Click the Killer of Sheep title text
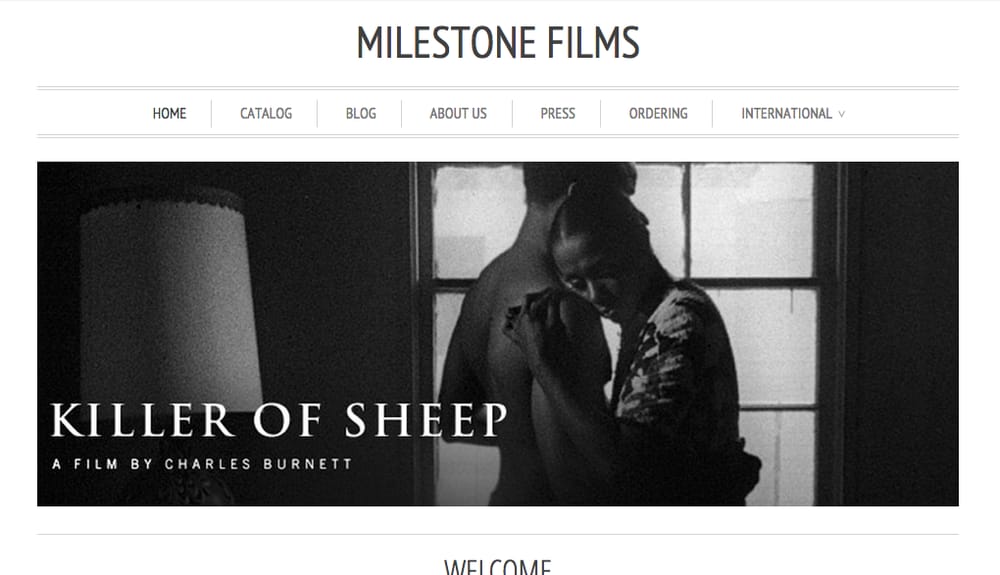This screenshot has height=575, width=1000. click(279, 420)
